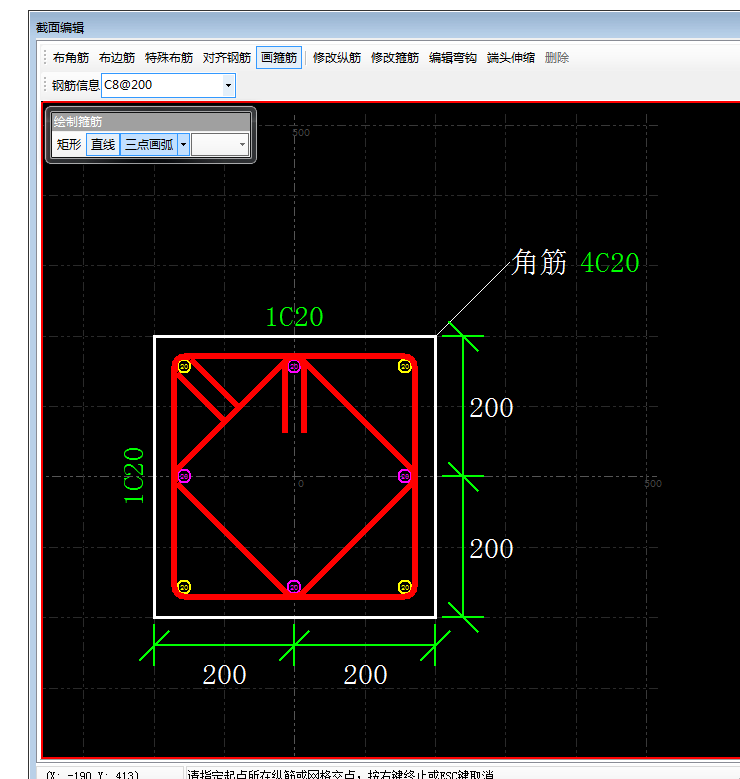Select 矩形 stirrup drawing mode
The height and width of the screenshot is (779, 740).
click(x=69, y=145)
